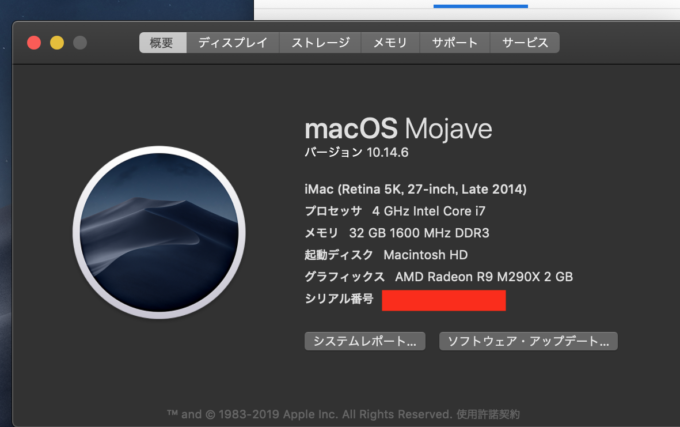Click the Macintosh HD startup disk value
680x427 pixels.
click(425, 255)
